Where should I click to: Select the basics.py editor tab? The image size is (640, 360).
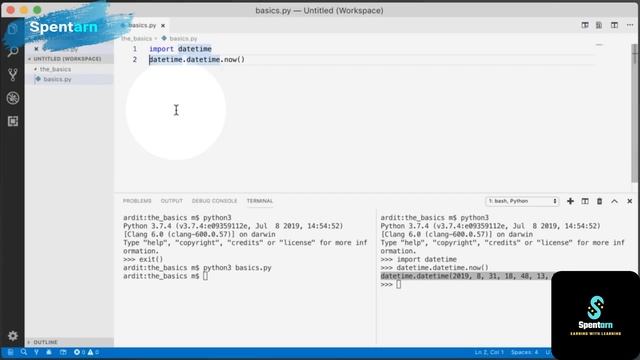(142, 25)
